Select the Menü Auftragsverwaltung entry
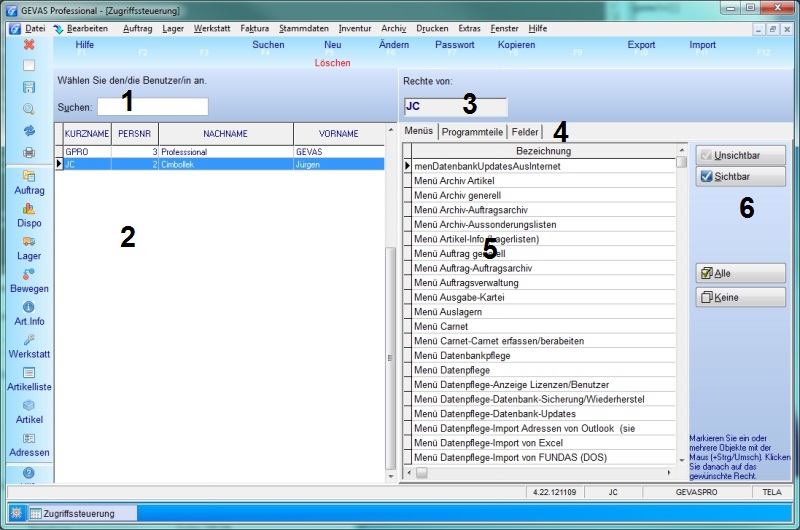The width and height of the screenshot is (800, 530). pyautogui.click(x=543, y=283)
